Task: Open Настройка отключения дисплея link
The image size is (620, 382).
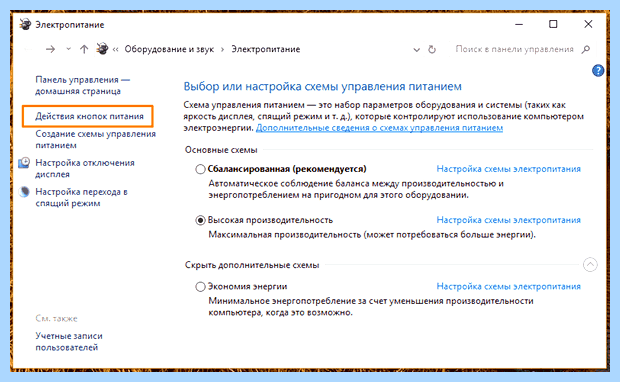Action: click(85, 168)
